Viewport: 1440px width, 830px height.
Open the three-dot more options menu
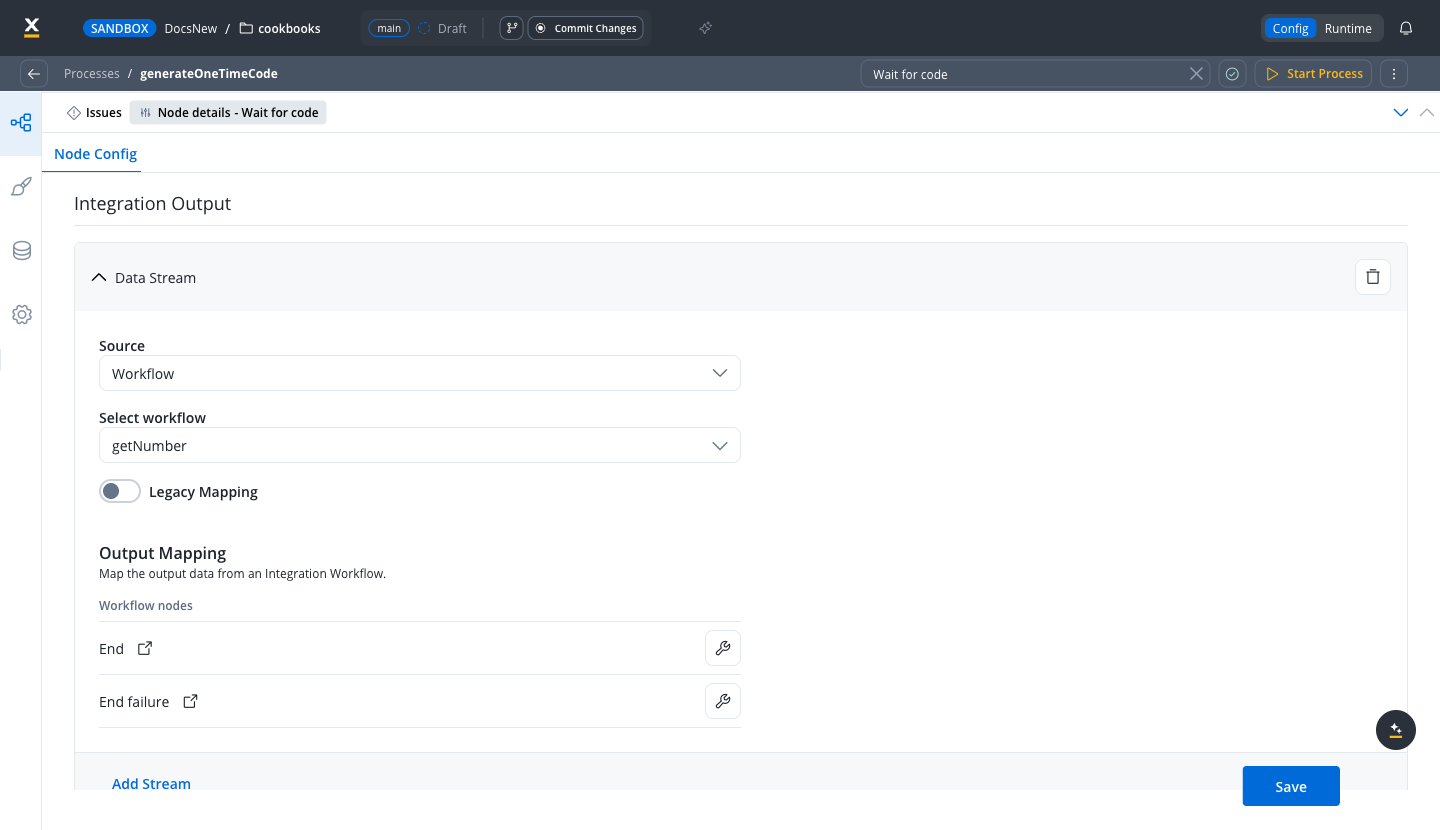click(x=1394, y=74)
